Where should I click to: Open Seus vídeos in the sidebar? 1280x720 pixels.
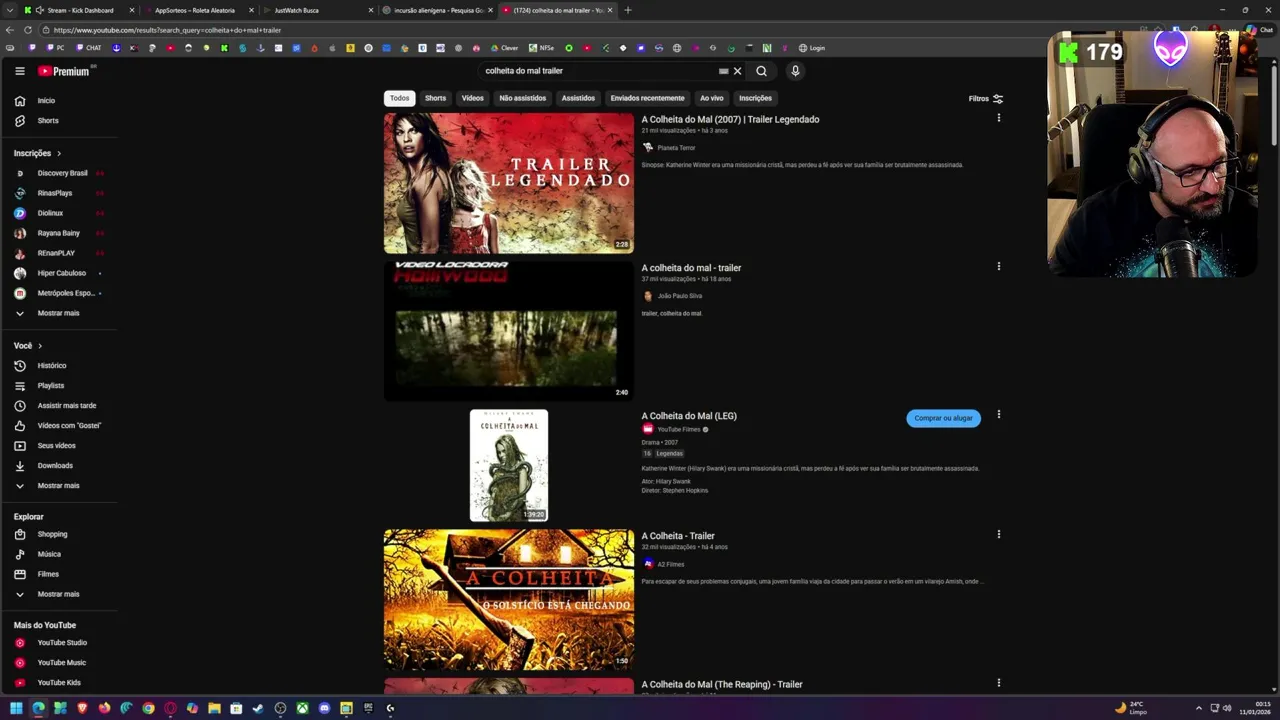click(58, 445)
